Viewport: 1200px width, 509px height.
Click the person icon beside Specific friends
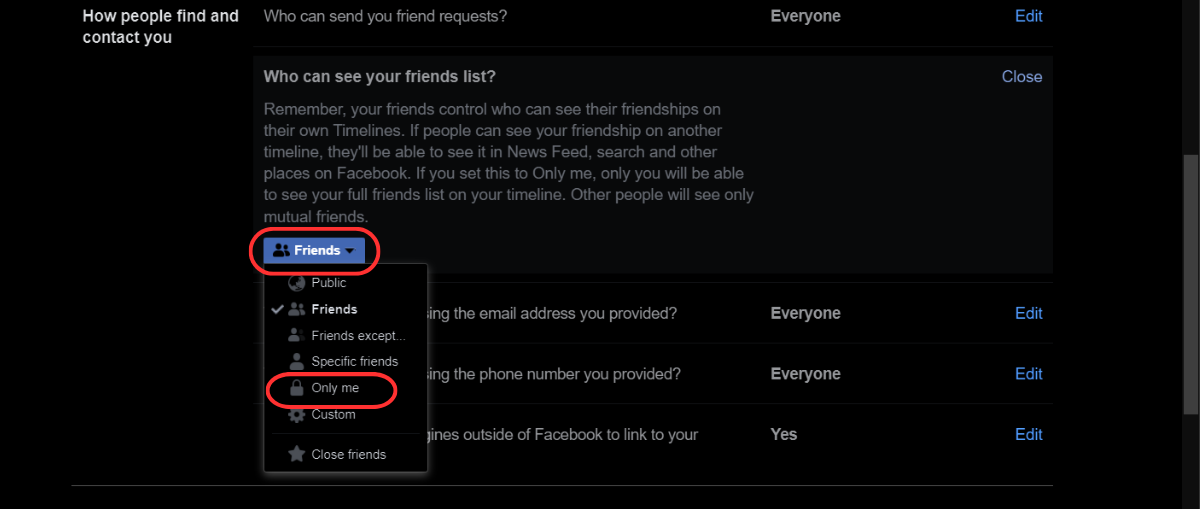(x=296, y=361)
